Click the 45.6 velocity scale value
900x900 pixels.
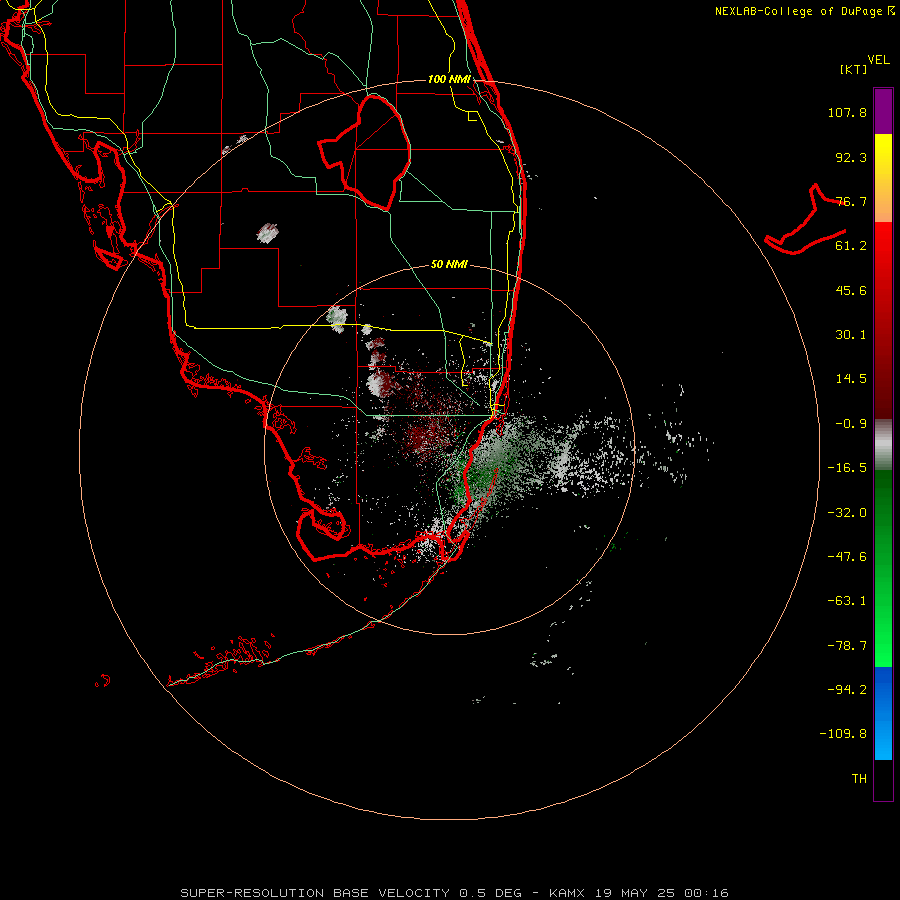pyautogui.click(x=851, y=290)
